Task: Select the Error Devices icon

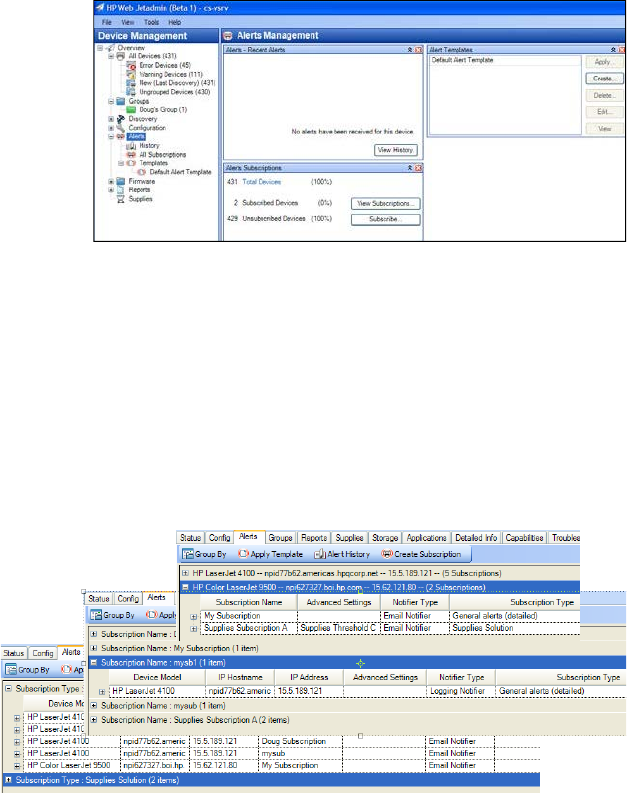Action: (x=131, y=65)
